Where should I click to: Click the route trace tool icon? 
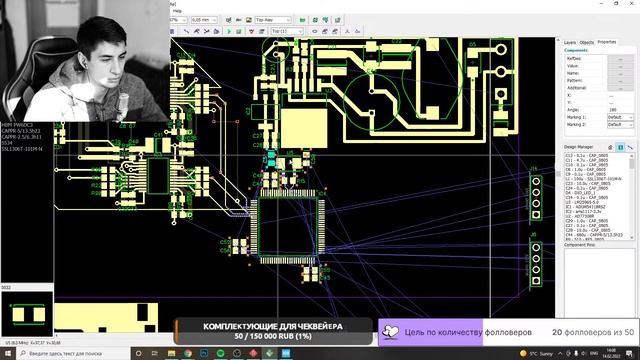pyautogui.click(x=187, y=31)
